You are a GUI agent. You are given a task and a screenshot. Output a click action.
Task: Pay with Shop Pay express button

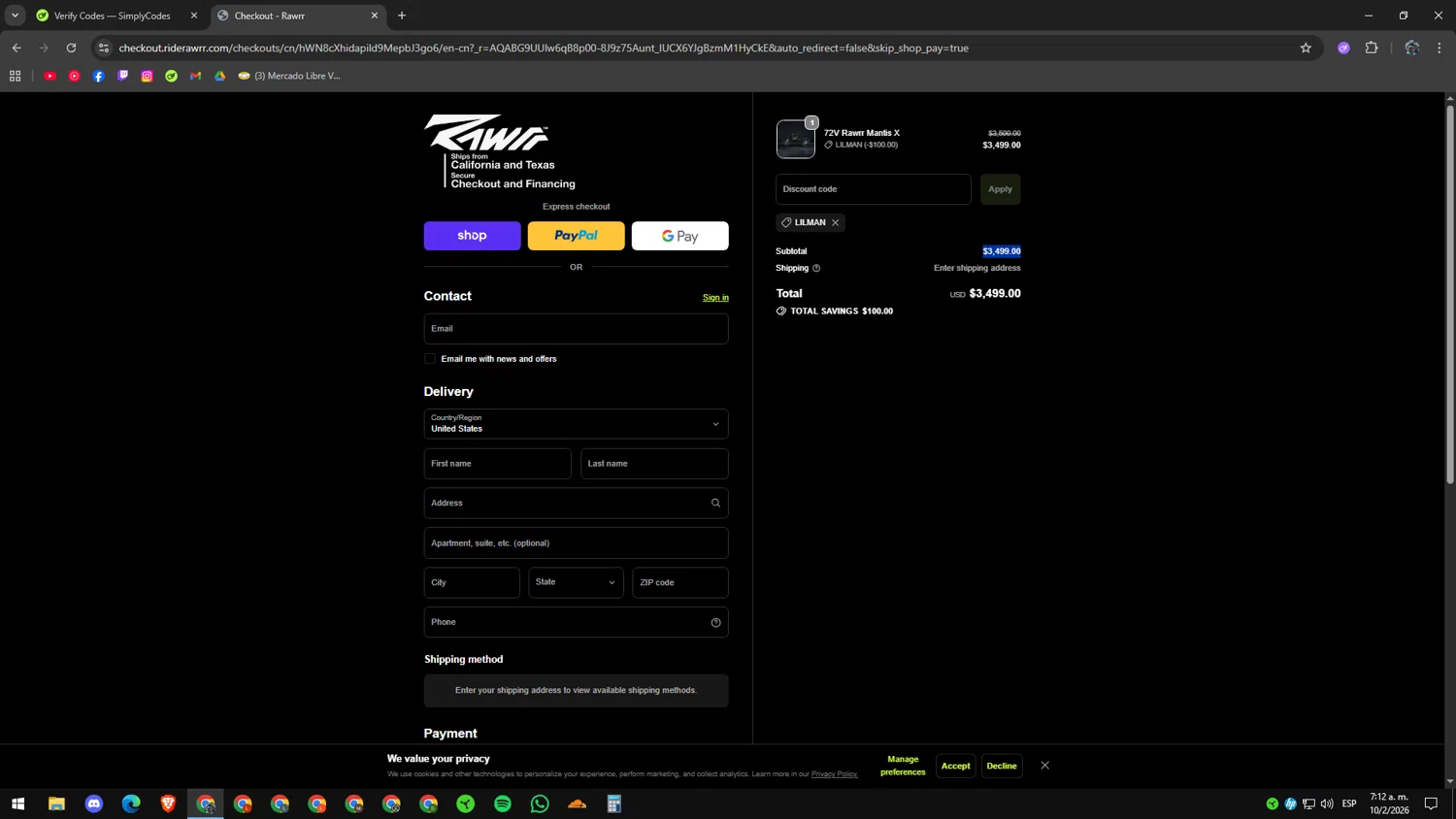[x=473, y=236]
